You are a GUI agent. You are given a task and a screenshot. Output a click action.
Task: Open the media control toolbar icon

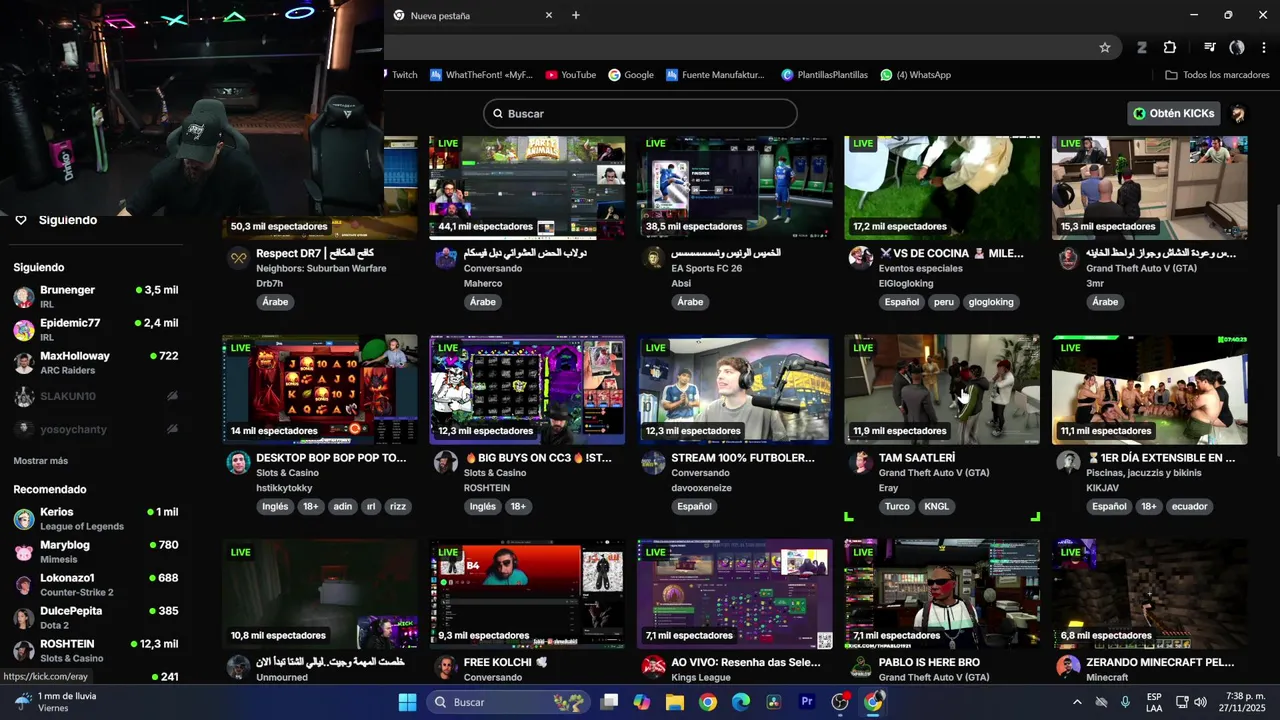[x=1209, y=47]
